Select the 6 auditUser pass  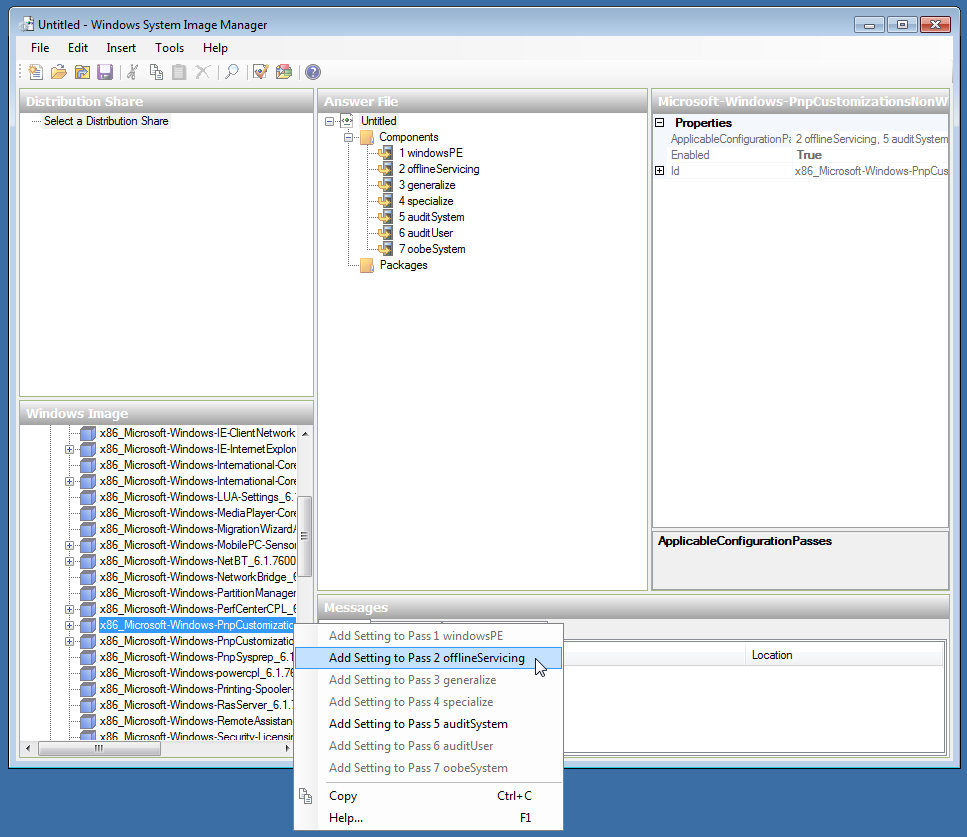coord(426,233)
